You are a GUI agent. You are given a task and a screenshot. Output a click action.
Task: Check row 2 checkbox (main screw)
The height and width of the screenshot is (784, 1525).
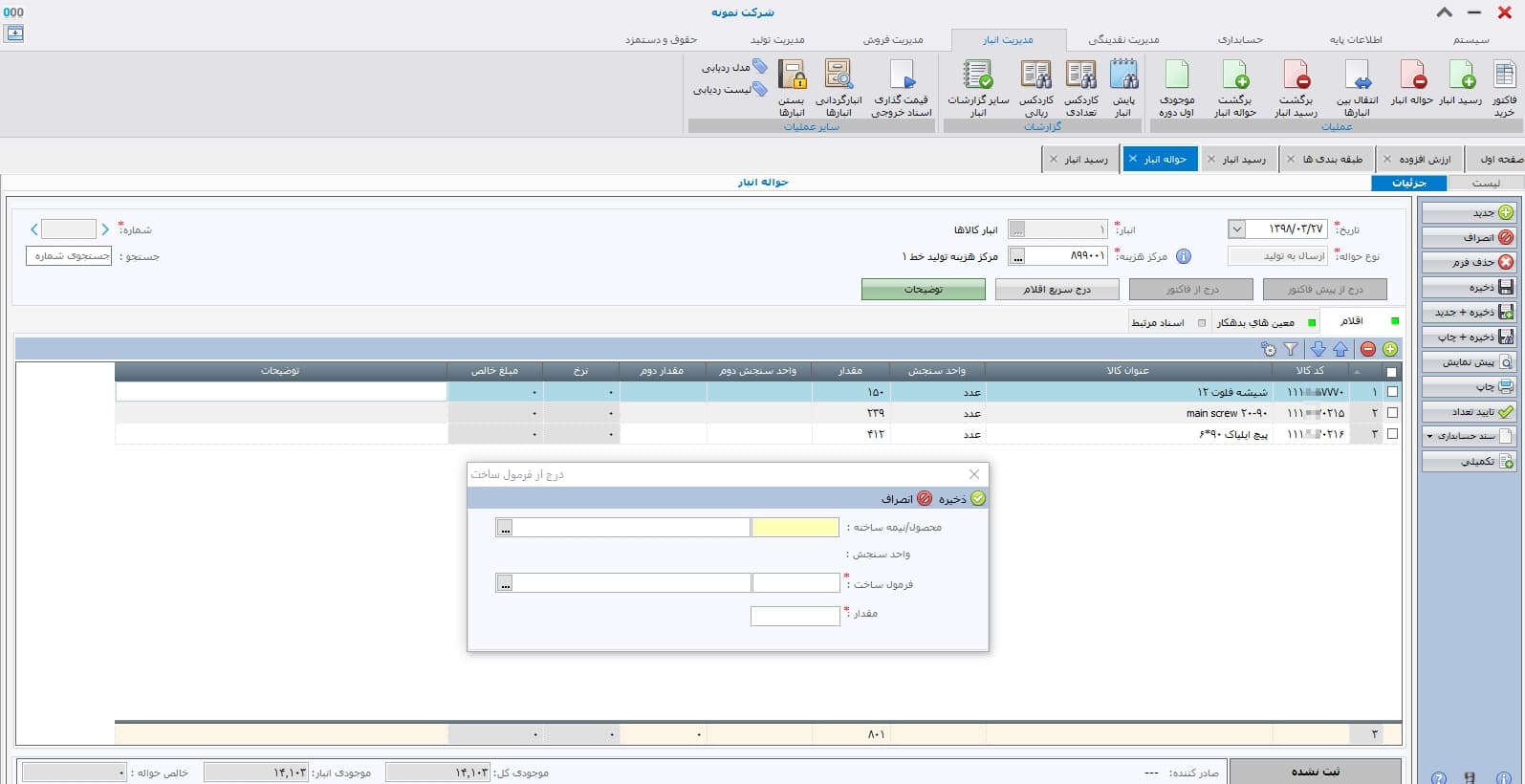[1392, 413]
